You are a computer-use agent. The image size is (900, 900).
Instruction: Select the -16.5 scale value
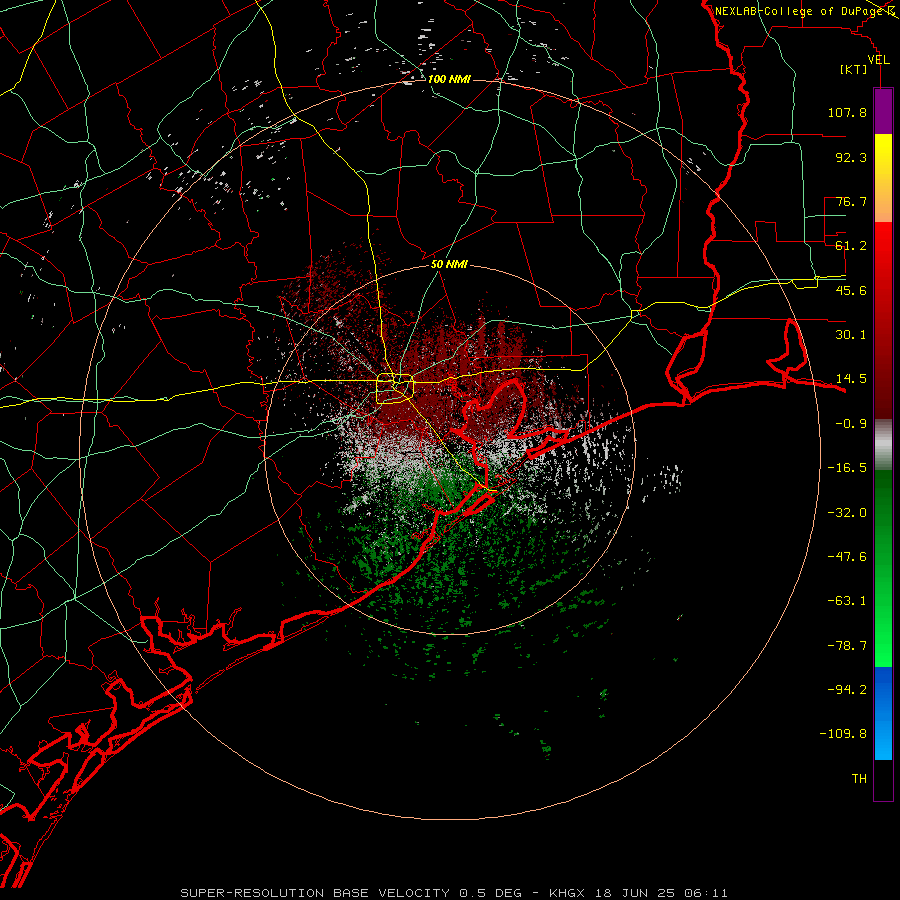847,468
